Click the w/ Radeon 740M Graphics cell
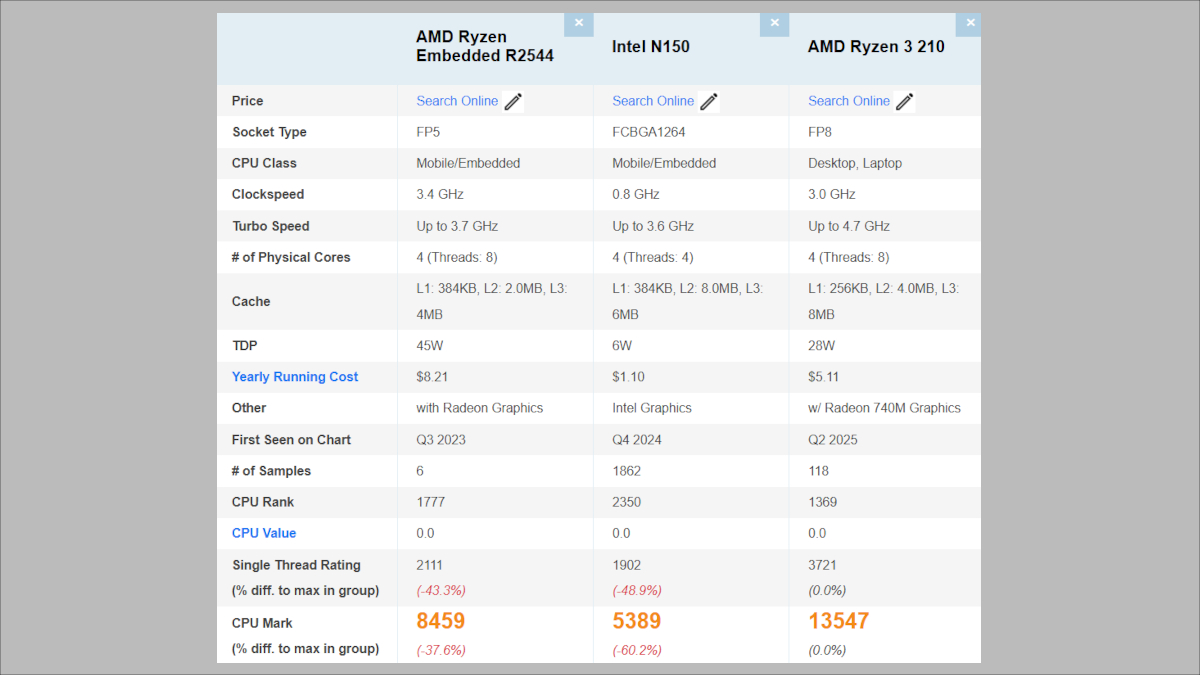This screenshot has width=1200, height=675. click(x=885, y=408)
